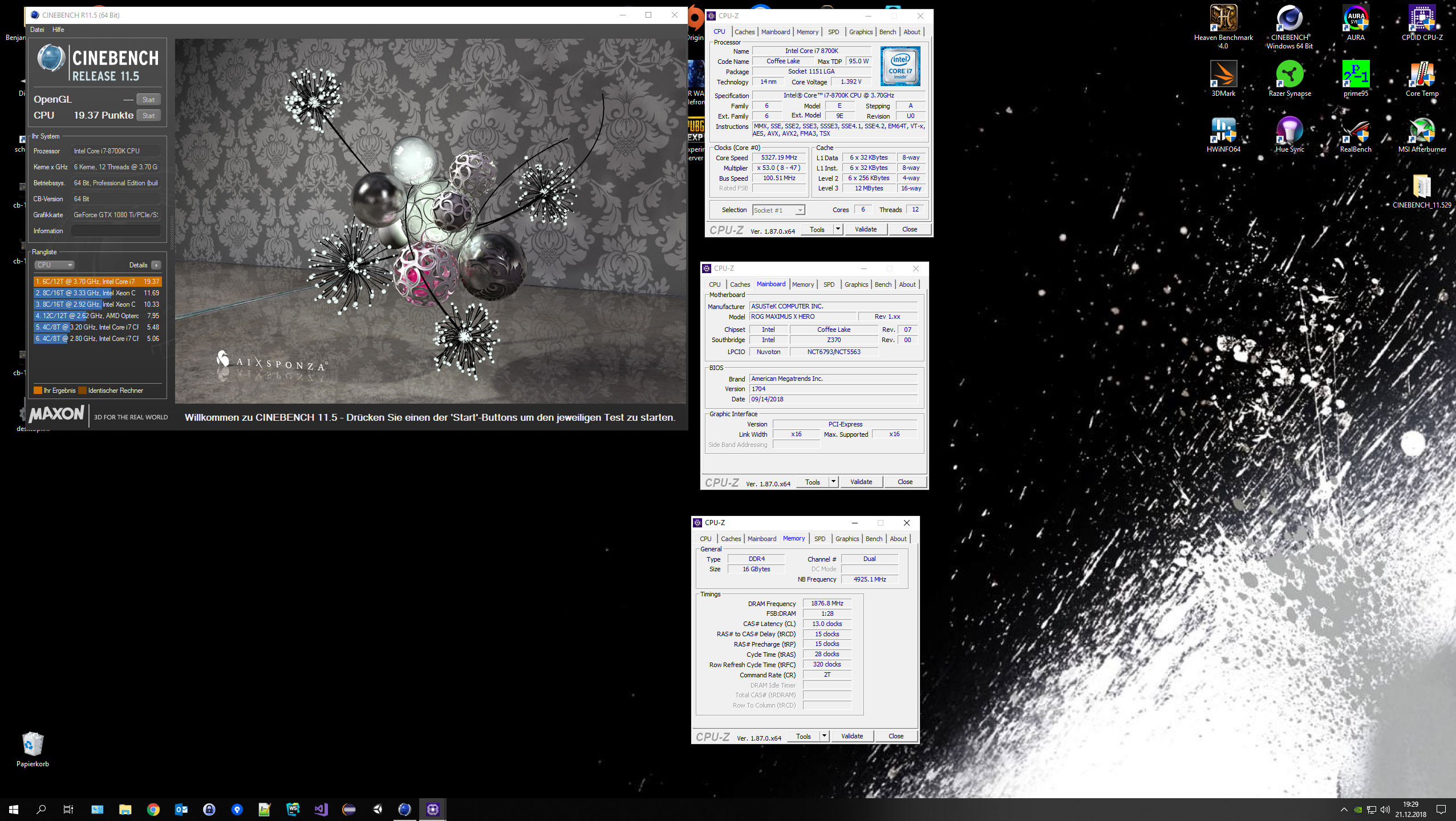Click the Information input field in Cinebench
This screenshot has height=821, width=1456.
click(116, 231)
